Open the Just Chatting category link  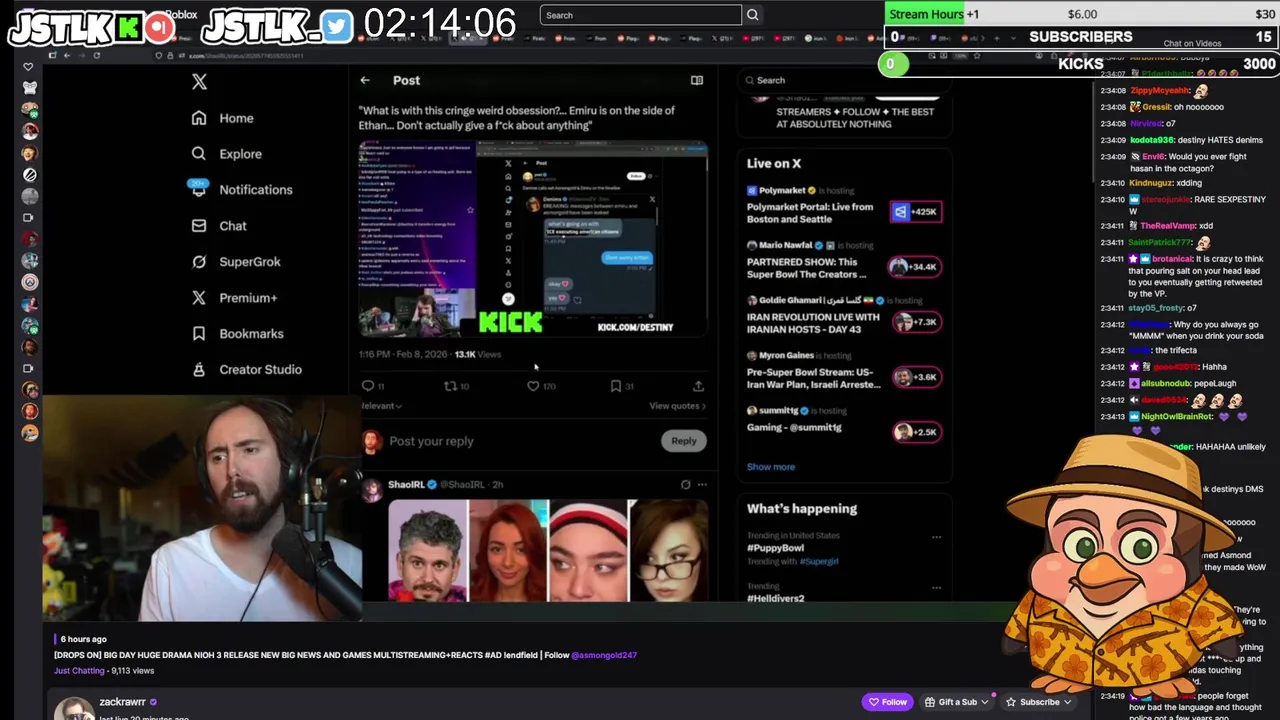click(x=79, y=671)
